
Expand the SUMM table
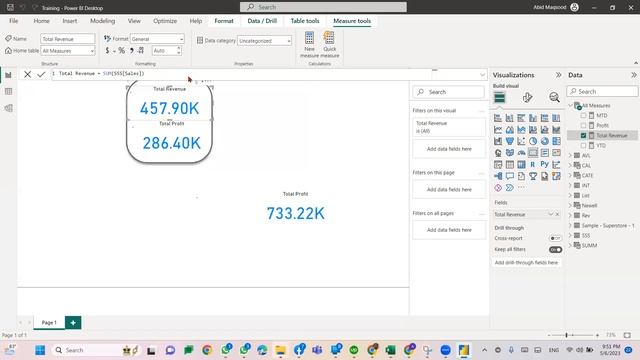click(x=571, y=245)
